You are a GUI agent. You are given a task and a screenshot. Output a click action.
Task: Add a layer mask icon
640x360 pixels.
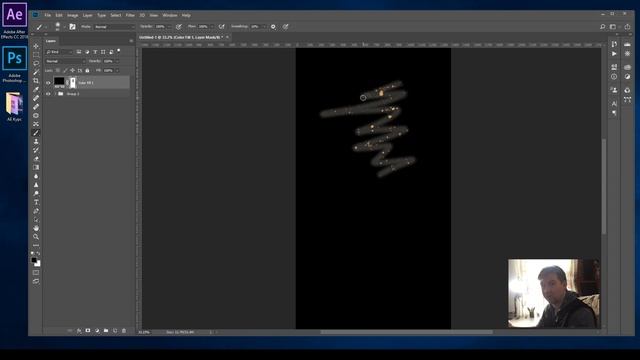[x=88, y=331]
